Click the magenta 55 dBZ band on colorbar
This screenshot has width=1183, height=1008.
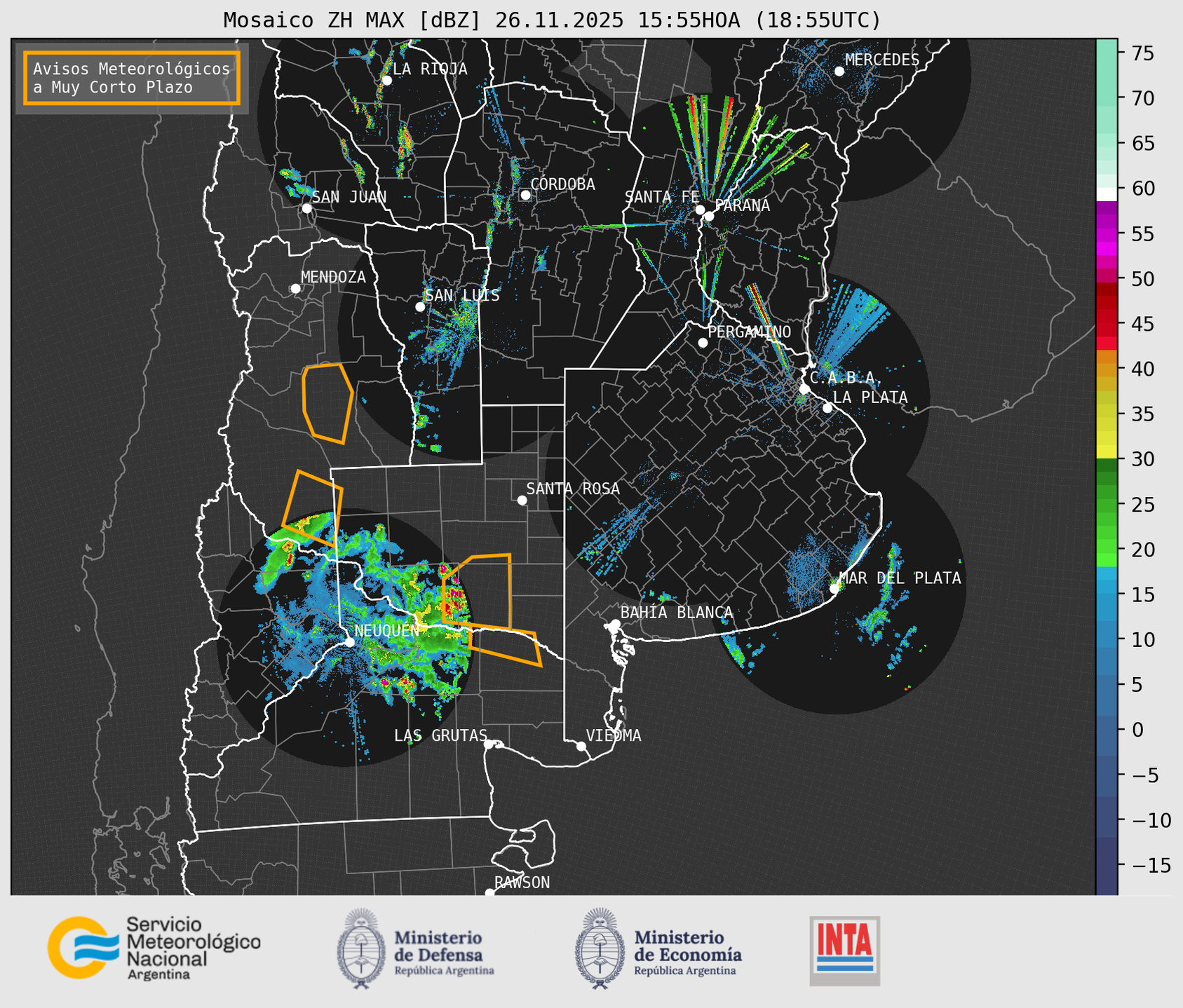(x=1107, y=236)
